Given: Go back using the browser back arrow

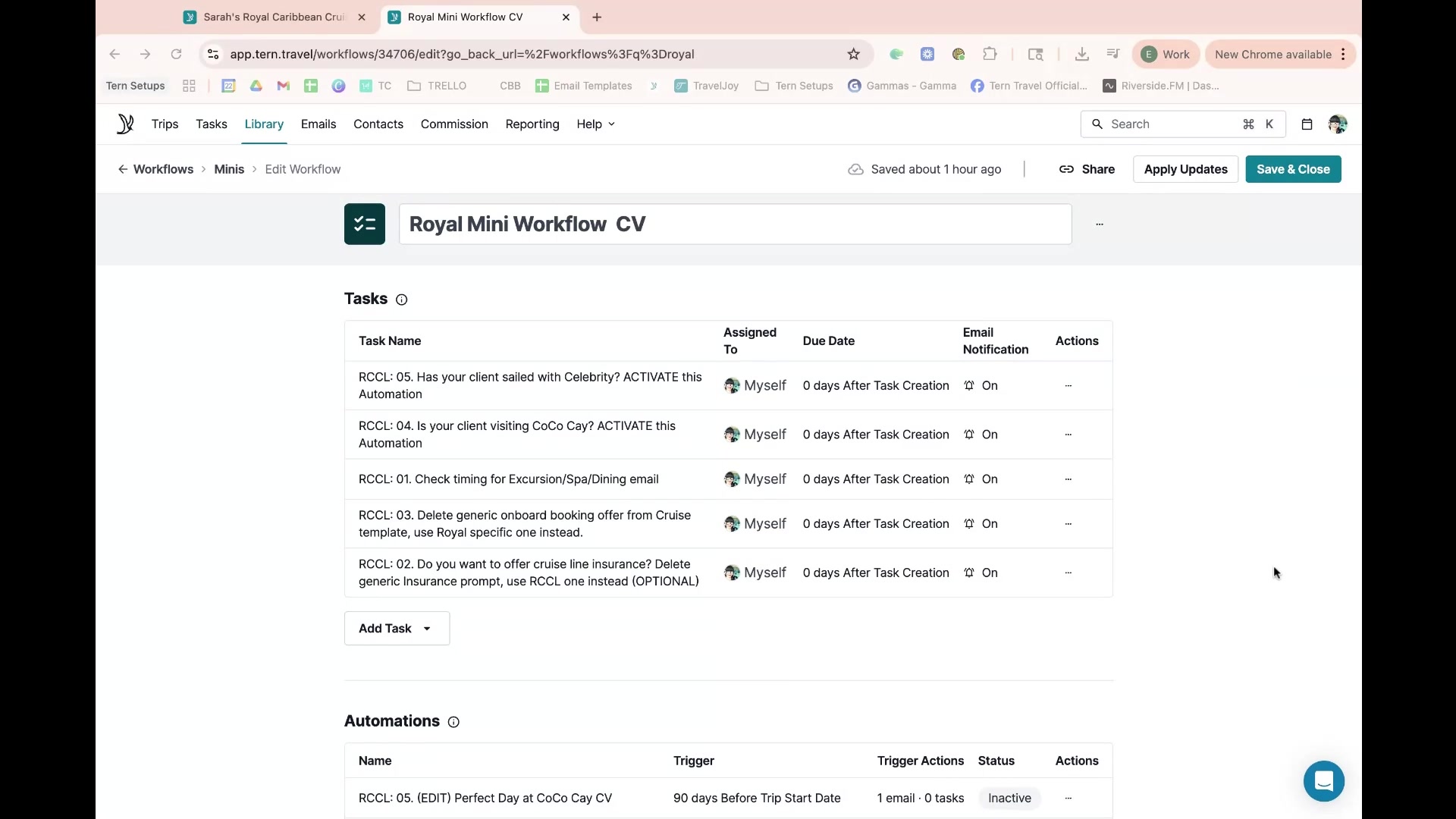Looking at the screenshot, I should click(115, 54).
